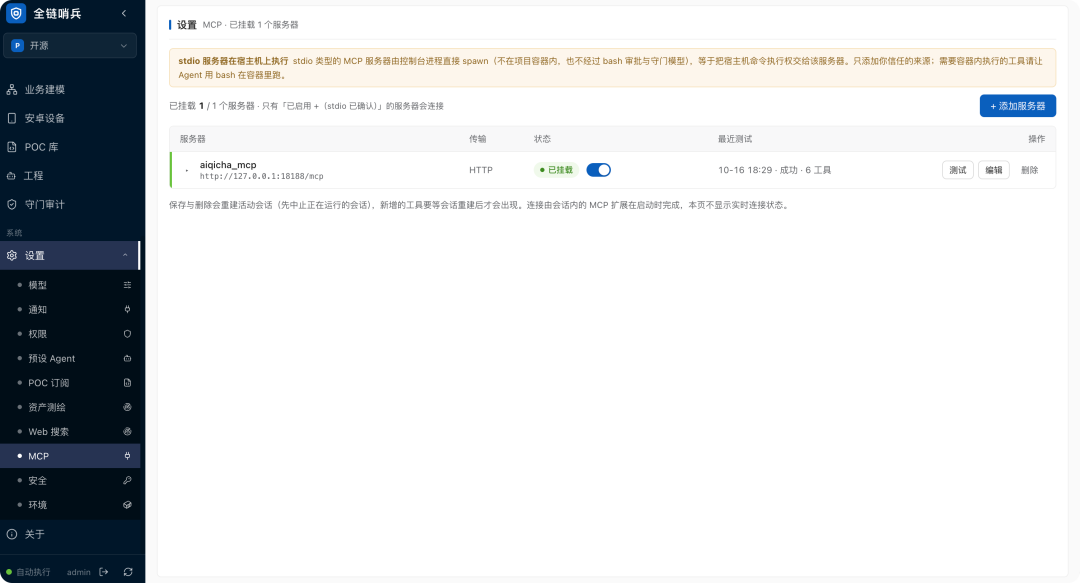Click the 最近测试 column header

735,139
